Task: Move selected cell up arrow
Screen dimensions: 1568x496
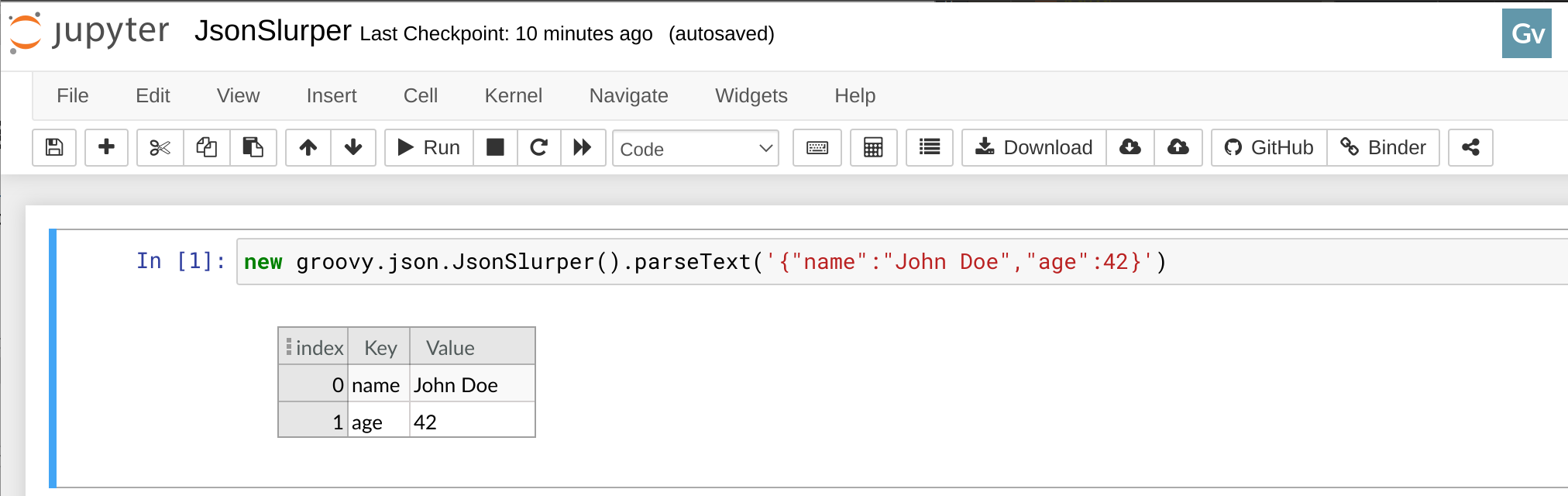Action: click(x=308, y=147)
